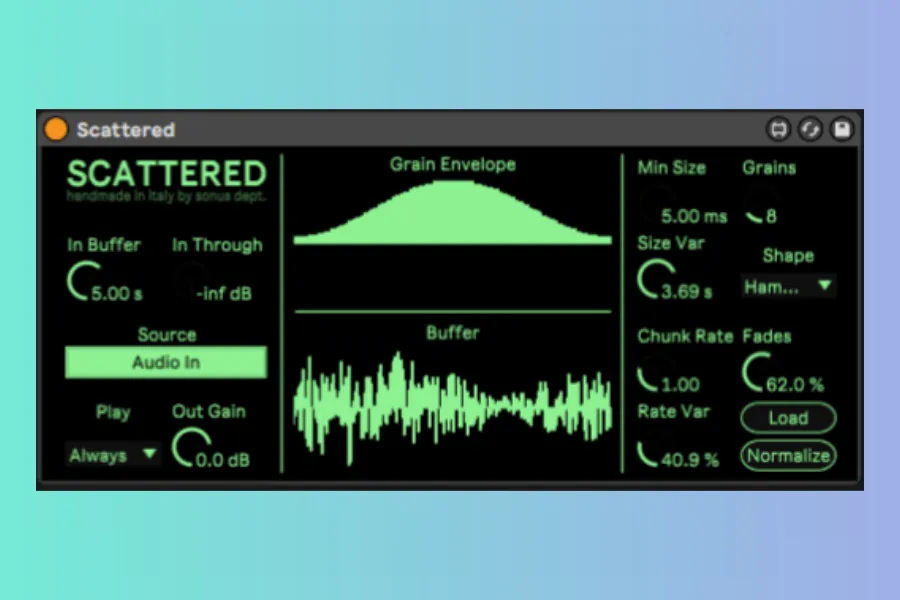This screenshot has height=600, width=900.
Task: Expand the Shape dropdown menu
Action: [x=788, y=286]
